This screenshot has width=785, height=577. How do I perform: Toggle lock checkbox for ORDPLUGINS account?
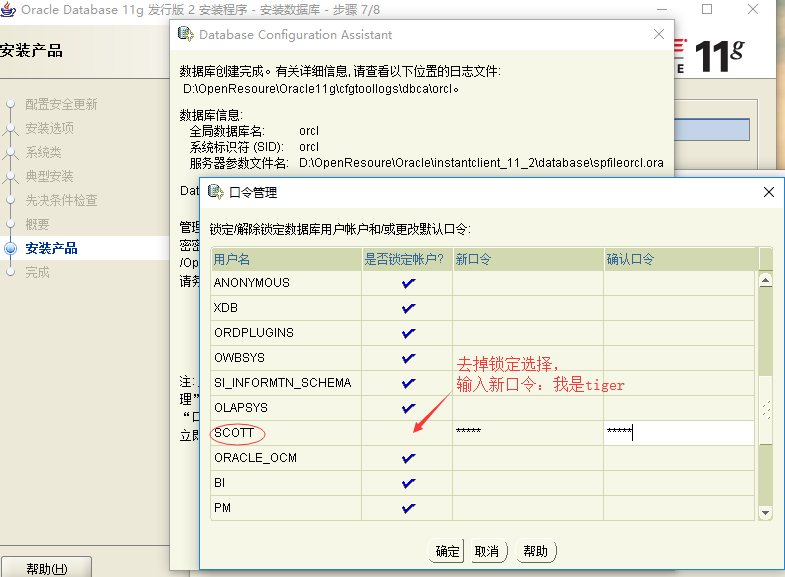(x=408, y=333)
